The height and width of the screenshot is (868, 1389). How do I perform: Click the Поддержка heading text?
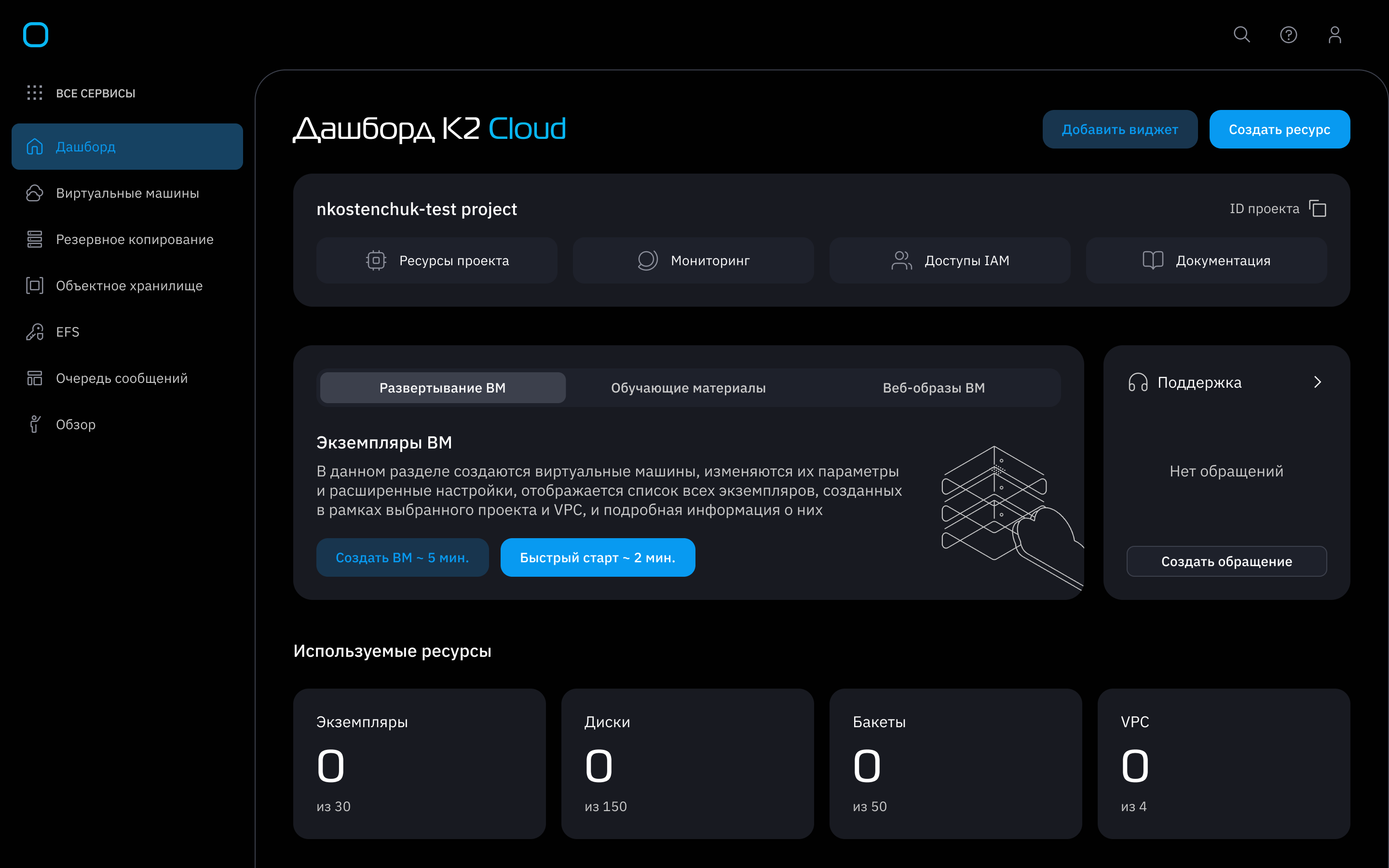click(x=1199, y=382)
